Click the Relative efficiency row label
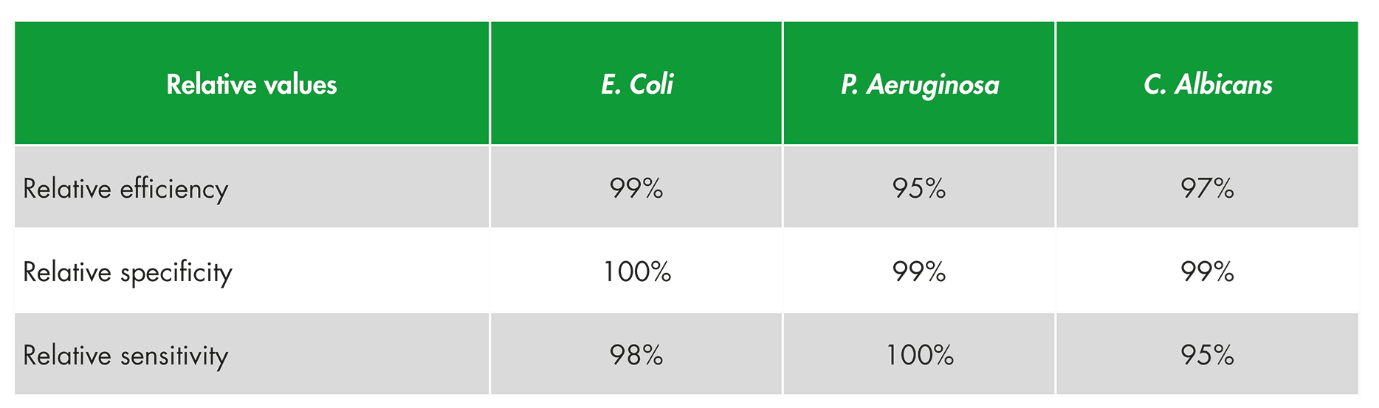 coord(126,189)
